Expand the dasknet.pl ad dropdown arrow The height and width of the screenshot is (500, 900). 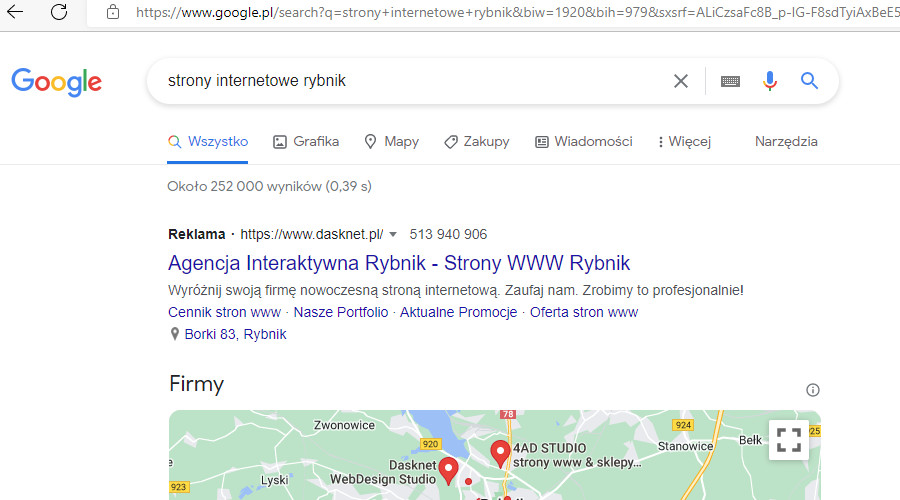point(393,234)
